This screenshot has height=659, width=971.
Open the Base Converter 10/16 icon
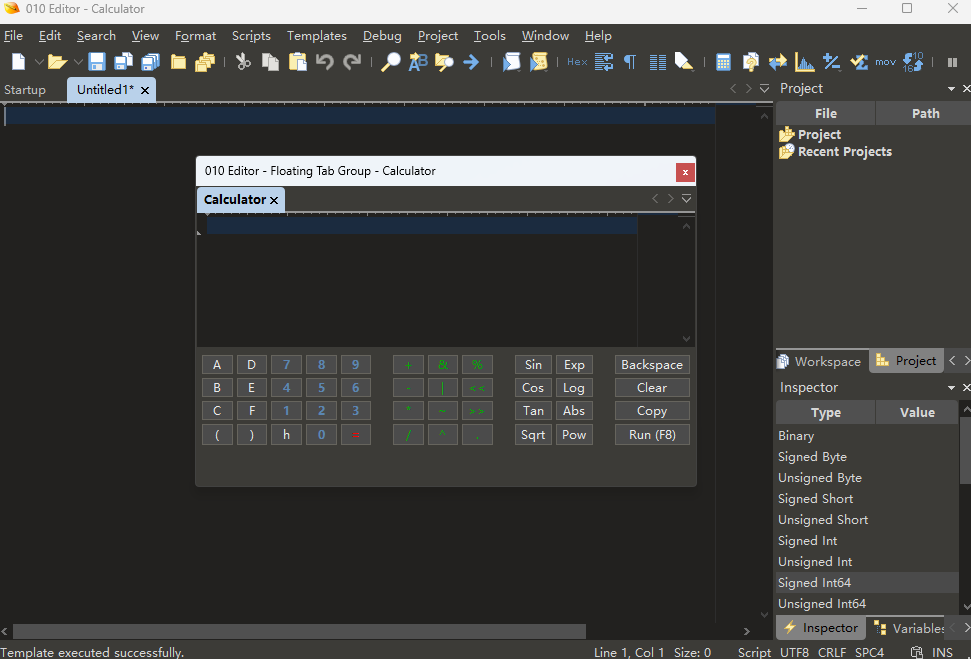click(913, 61)
